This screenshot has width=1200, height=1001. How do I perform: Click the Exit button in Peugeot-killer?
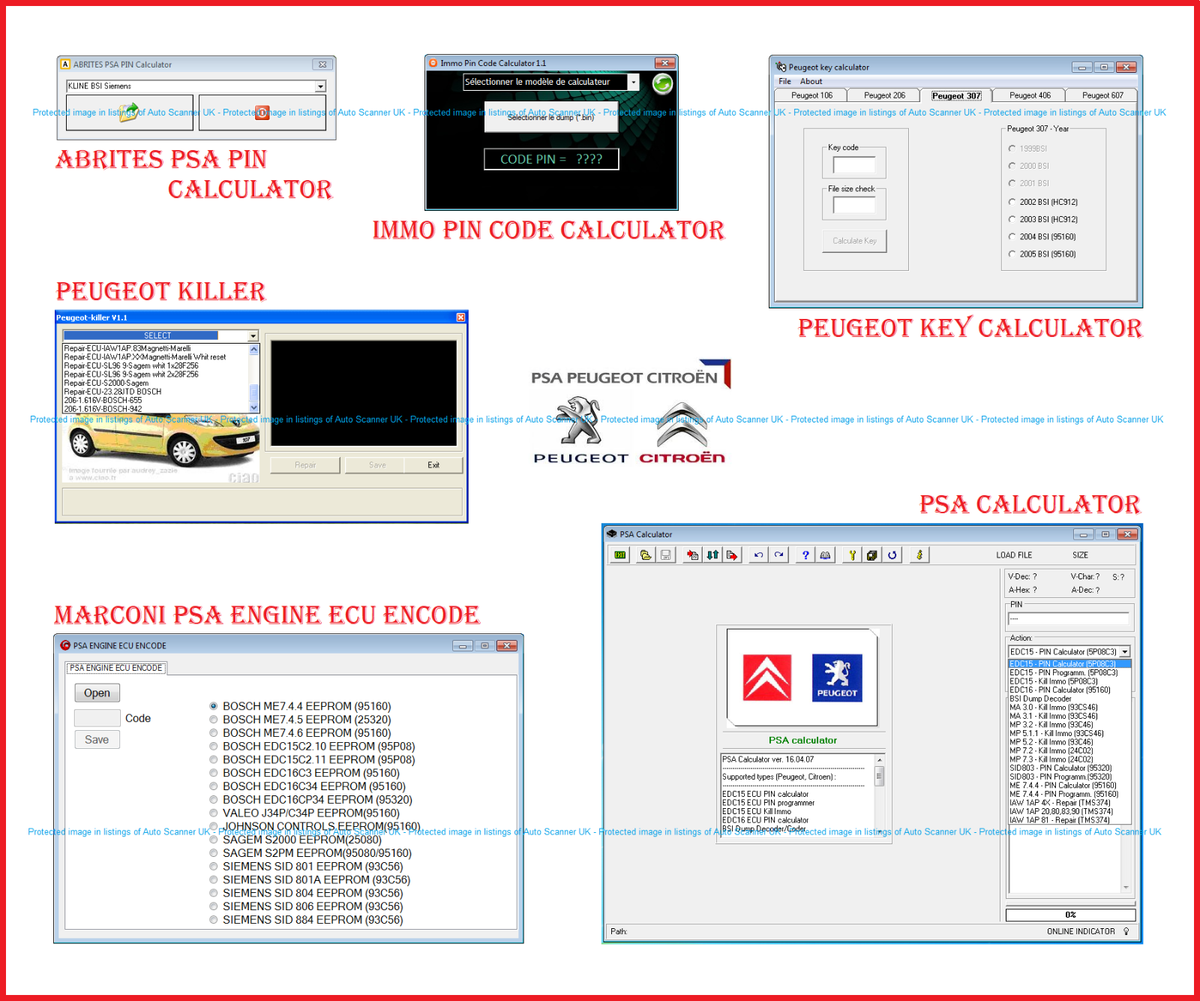433,465
